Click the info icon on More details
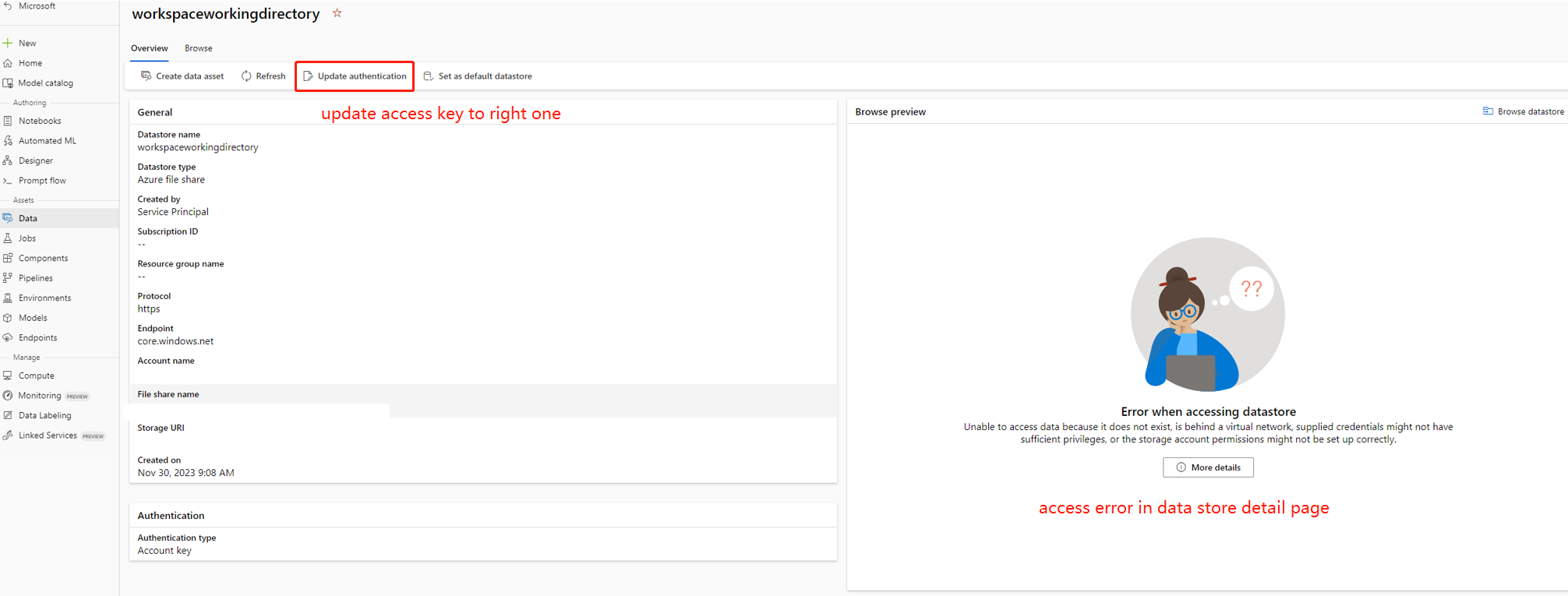The image size is (1568, 596). pos(1181,467)
